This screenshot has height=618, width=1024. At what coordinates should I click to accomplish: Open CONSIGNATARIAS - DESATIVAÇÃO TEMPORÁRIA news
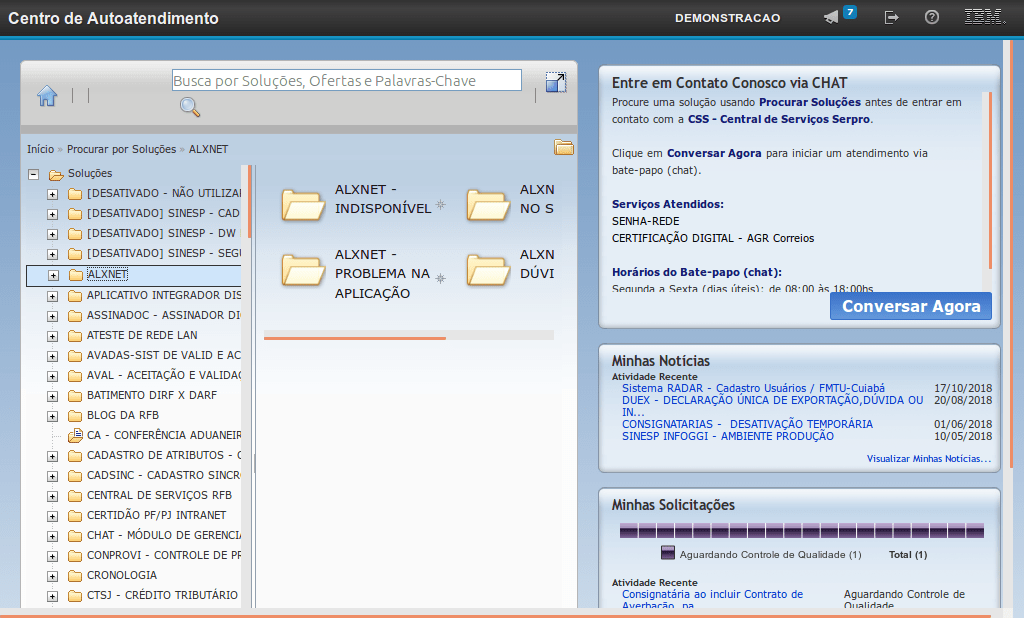(747, 424)
